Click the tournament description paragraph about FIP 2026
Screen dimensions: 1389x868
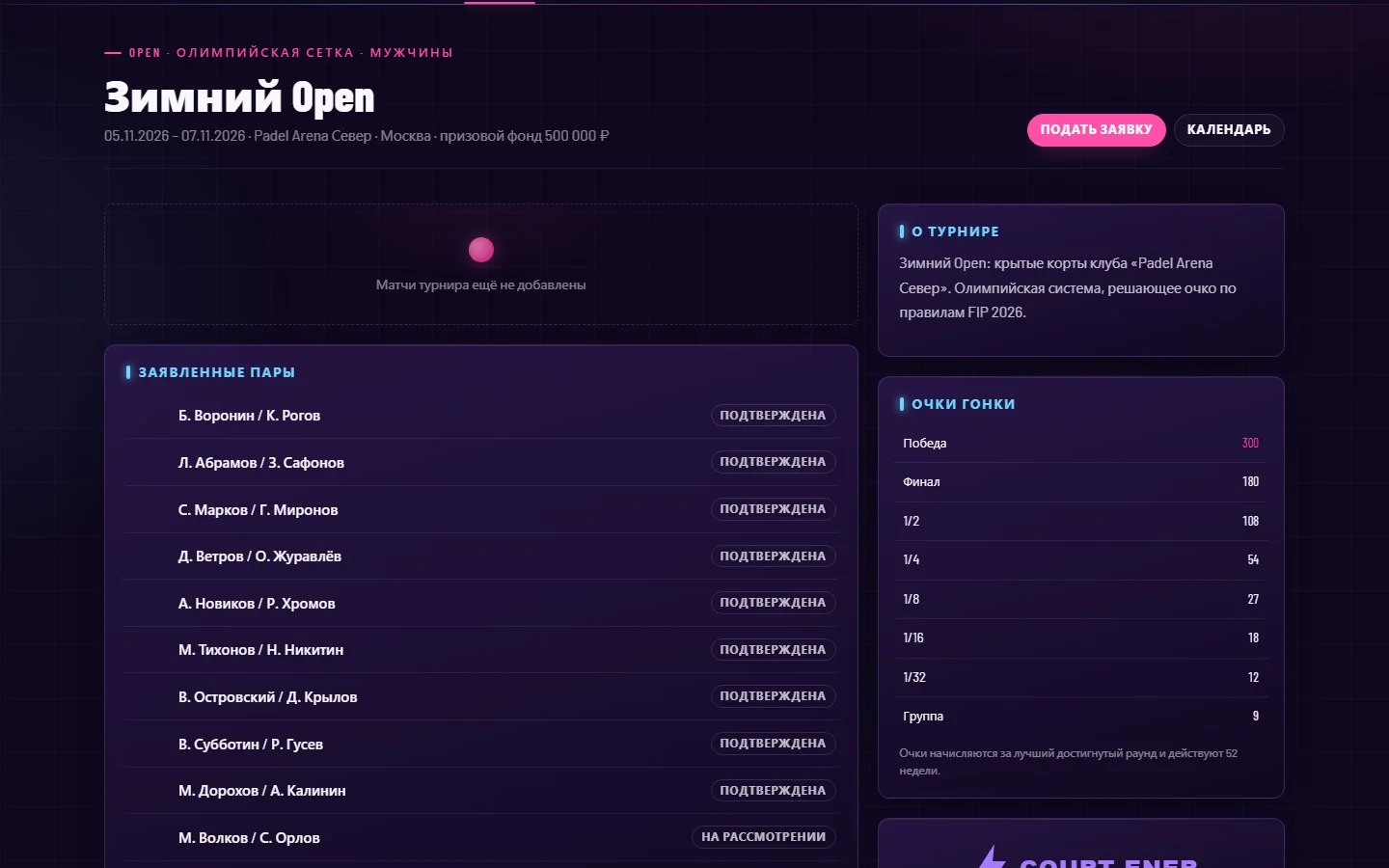(1068, 287)
